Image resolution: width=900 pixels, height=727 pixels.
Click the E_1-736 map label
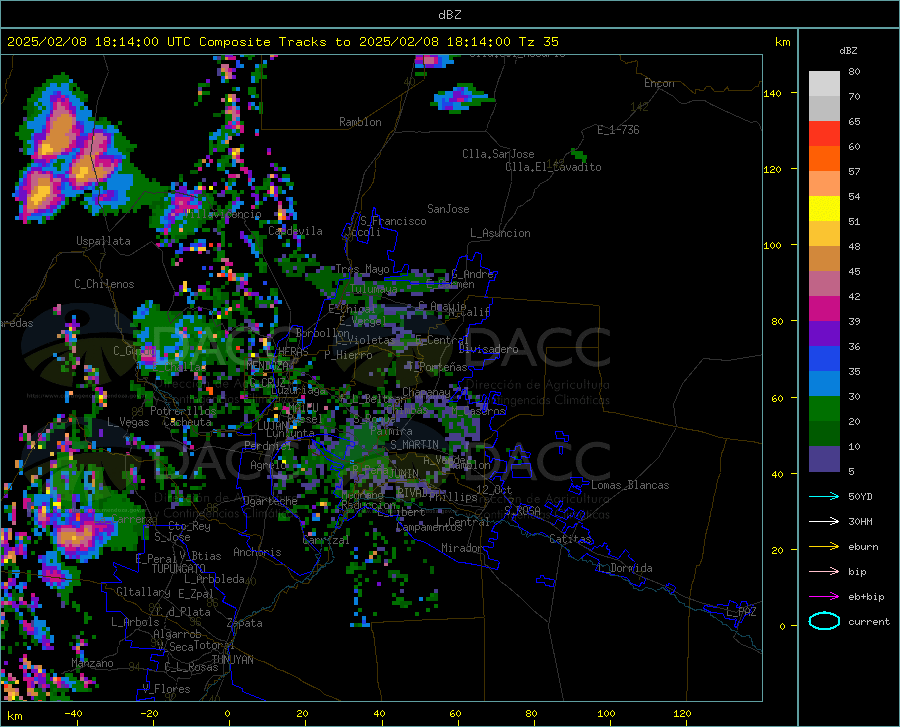618,130
